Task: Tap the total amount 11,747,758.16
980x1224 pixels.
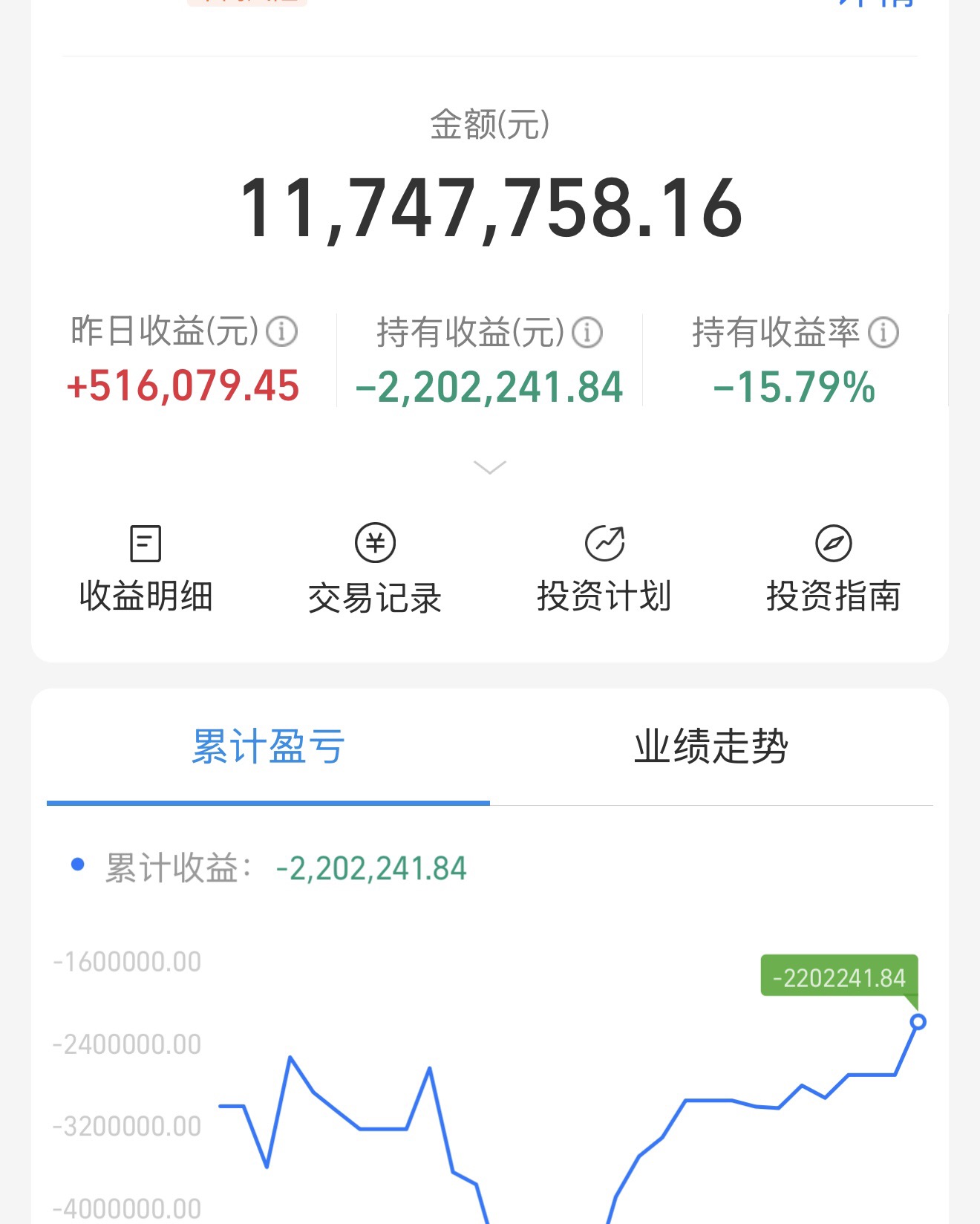Action: tap(491, 209)
